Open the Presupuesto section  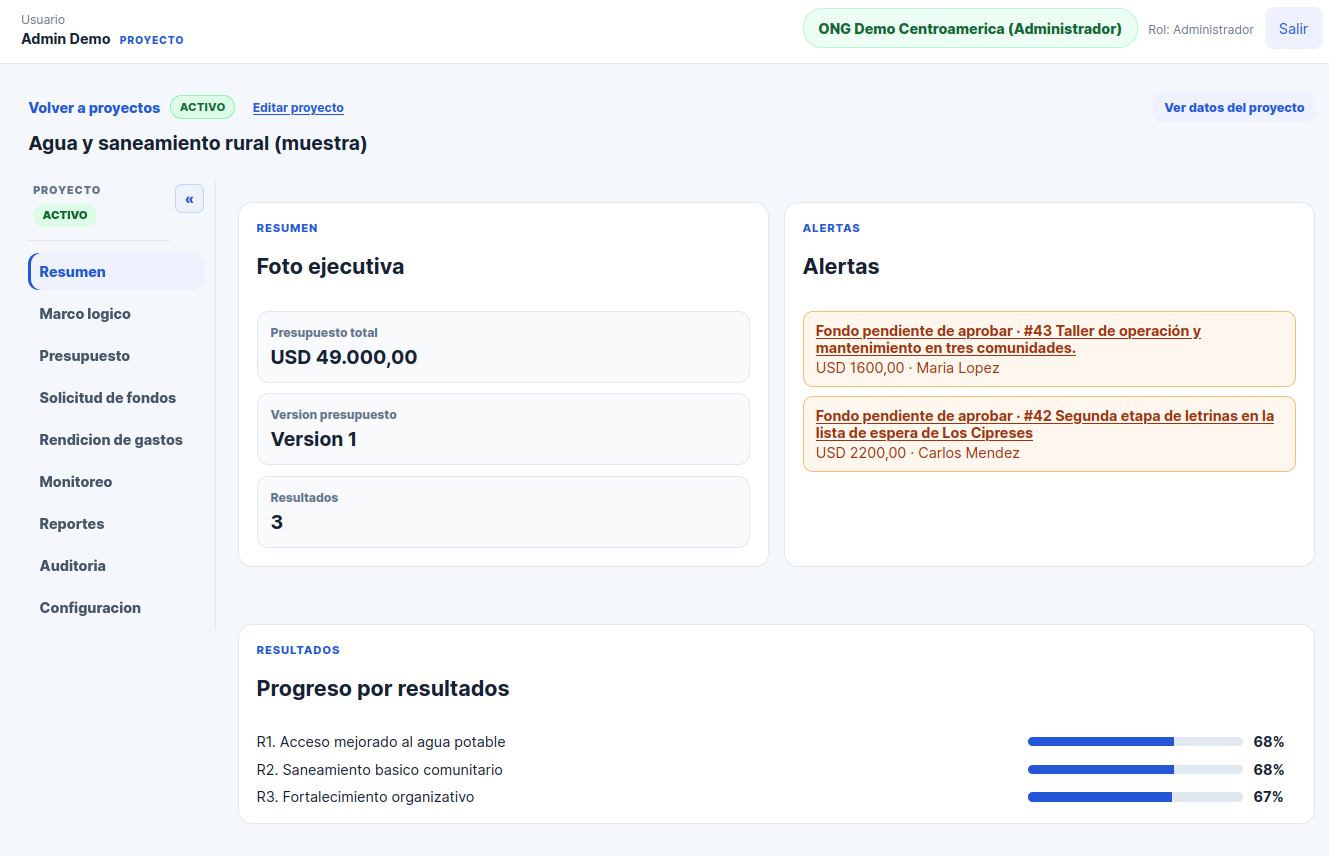pos(116,356)
